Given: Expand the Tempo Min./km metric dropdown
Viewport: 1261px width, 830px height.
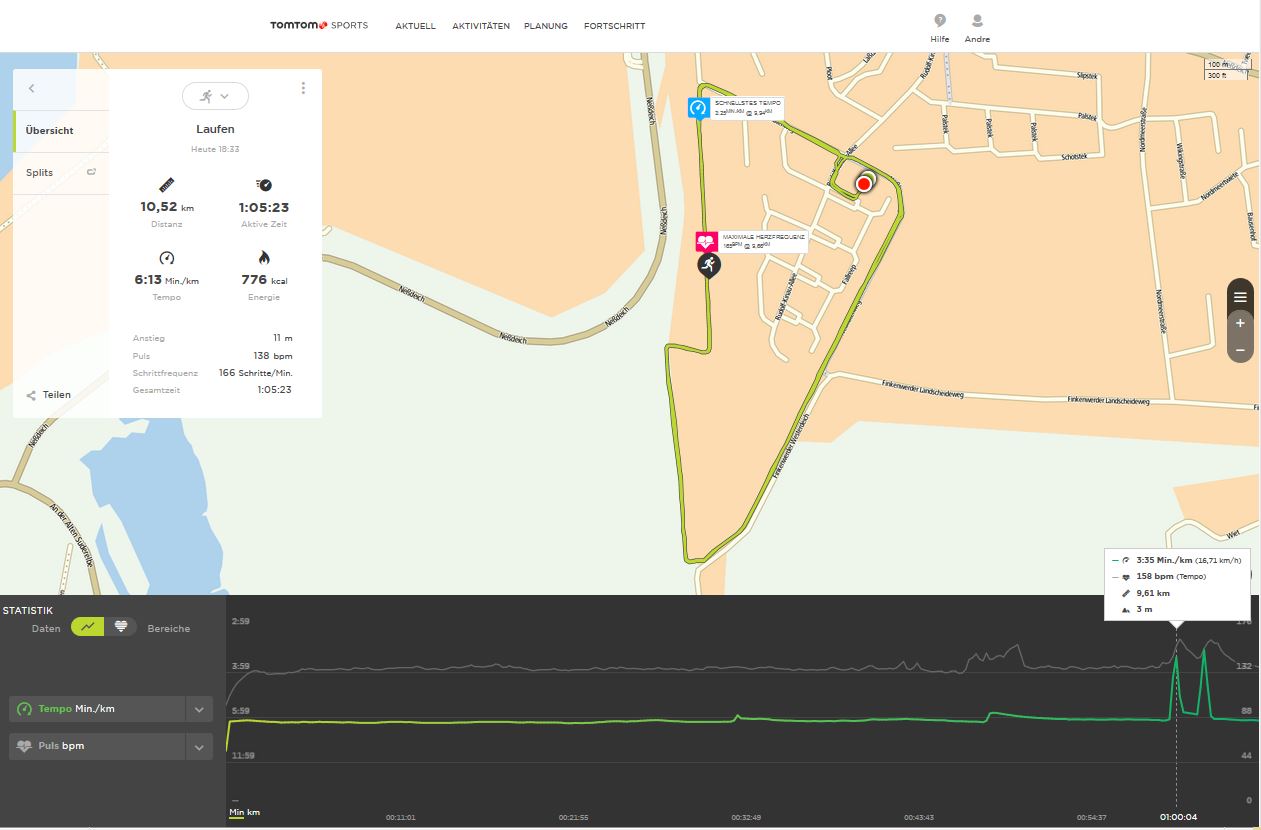Looking at the screenshot, I should (199, 709).
